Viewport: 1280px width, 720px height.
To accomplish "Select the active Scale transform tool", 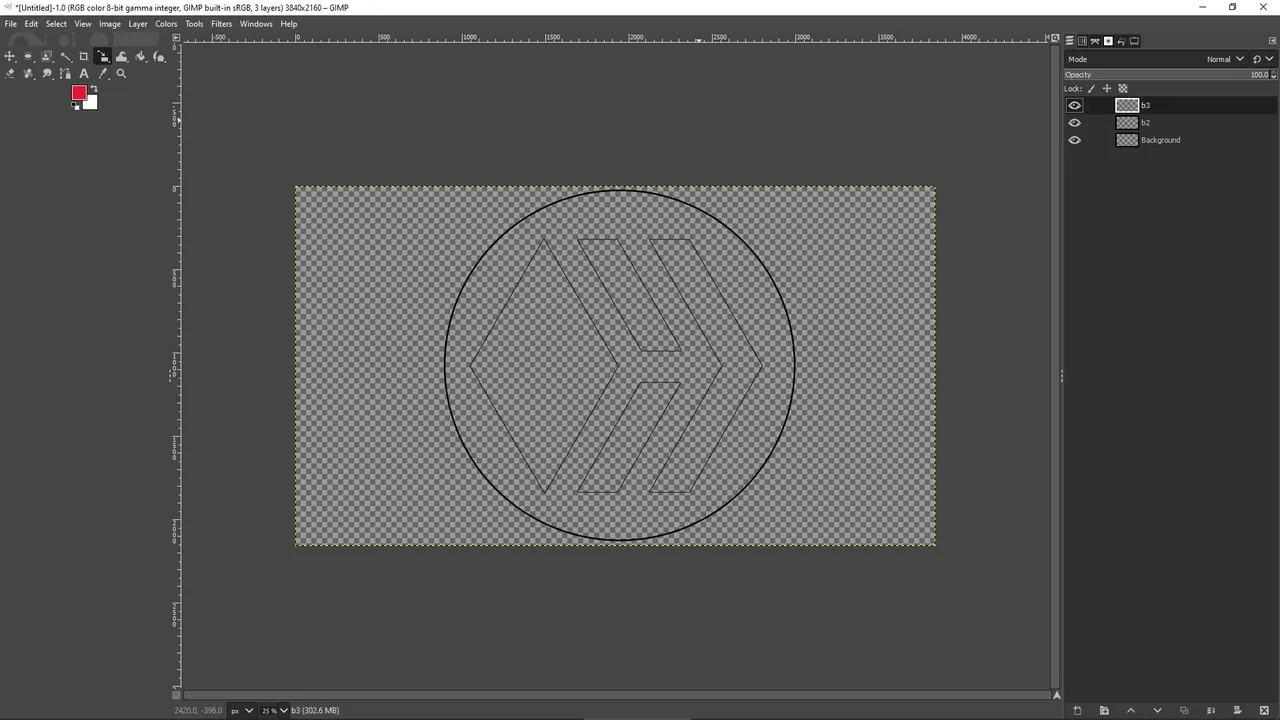I will pos(103,56).
